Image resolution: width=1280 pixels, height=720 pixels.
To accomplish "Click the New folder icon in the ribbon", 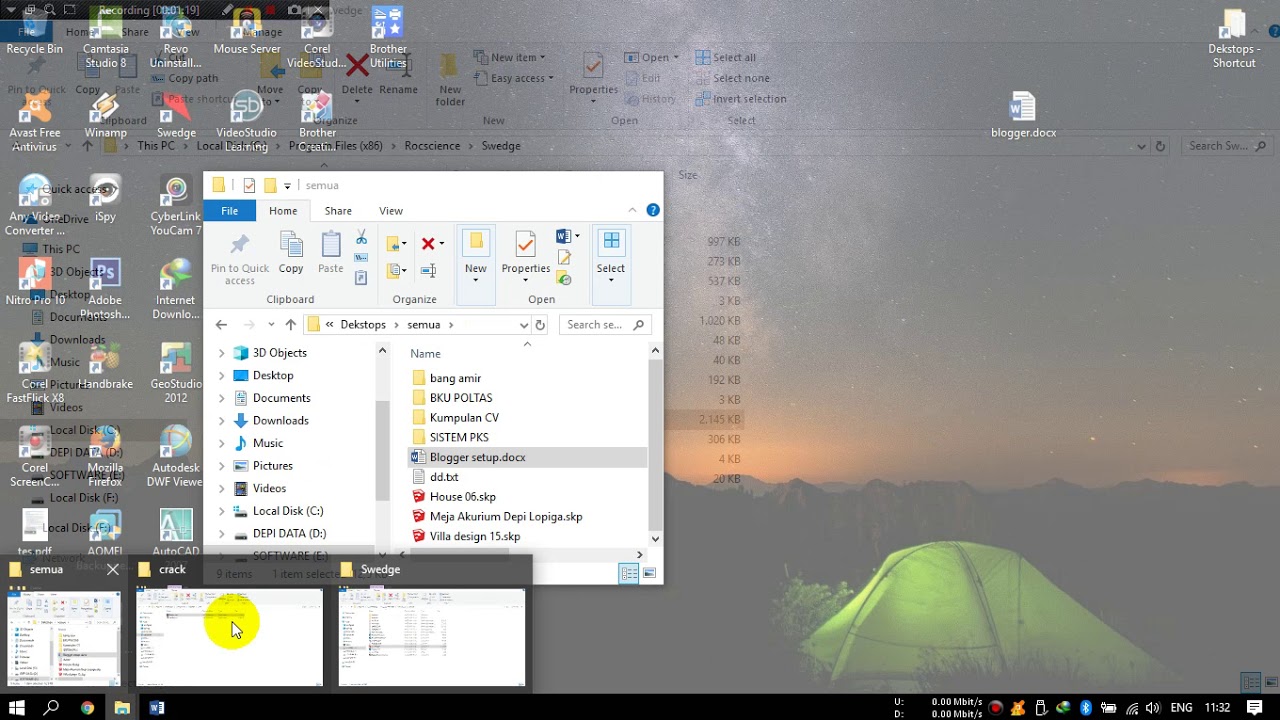I will (x=476, y=242).
